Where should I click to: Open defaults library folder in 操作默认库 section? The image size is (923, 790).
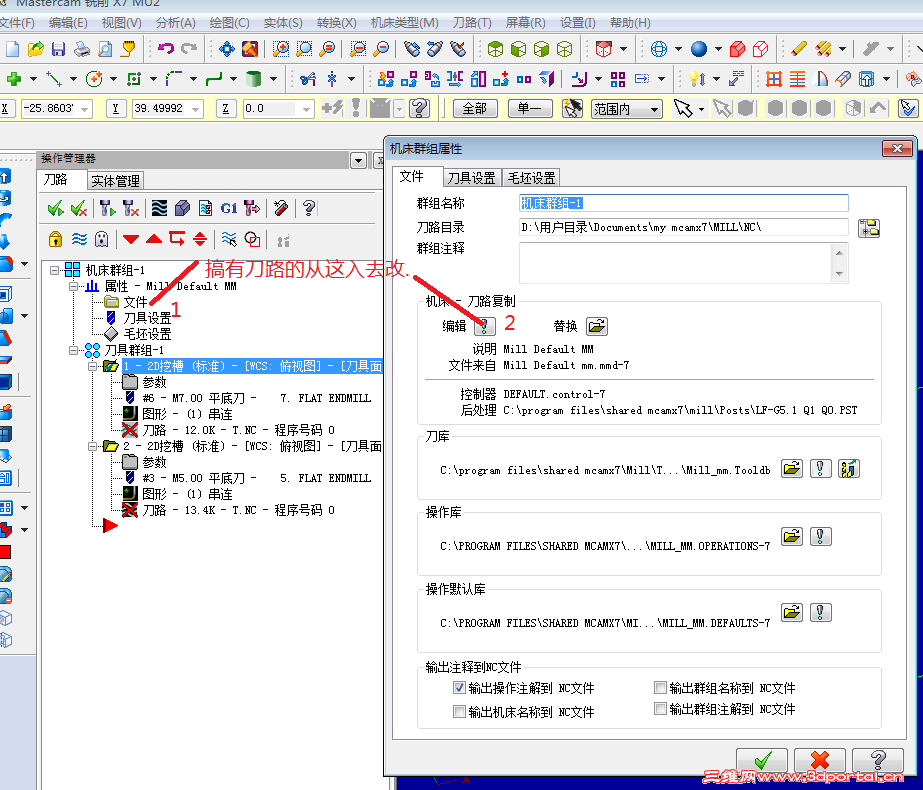pos(792,613)
